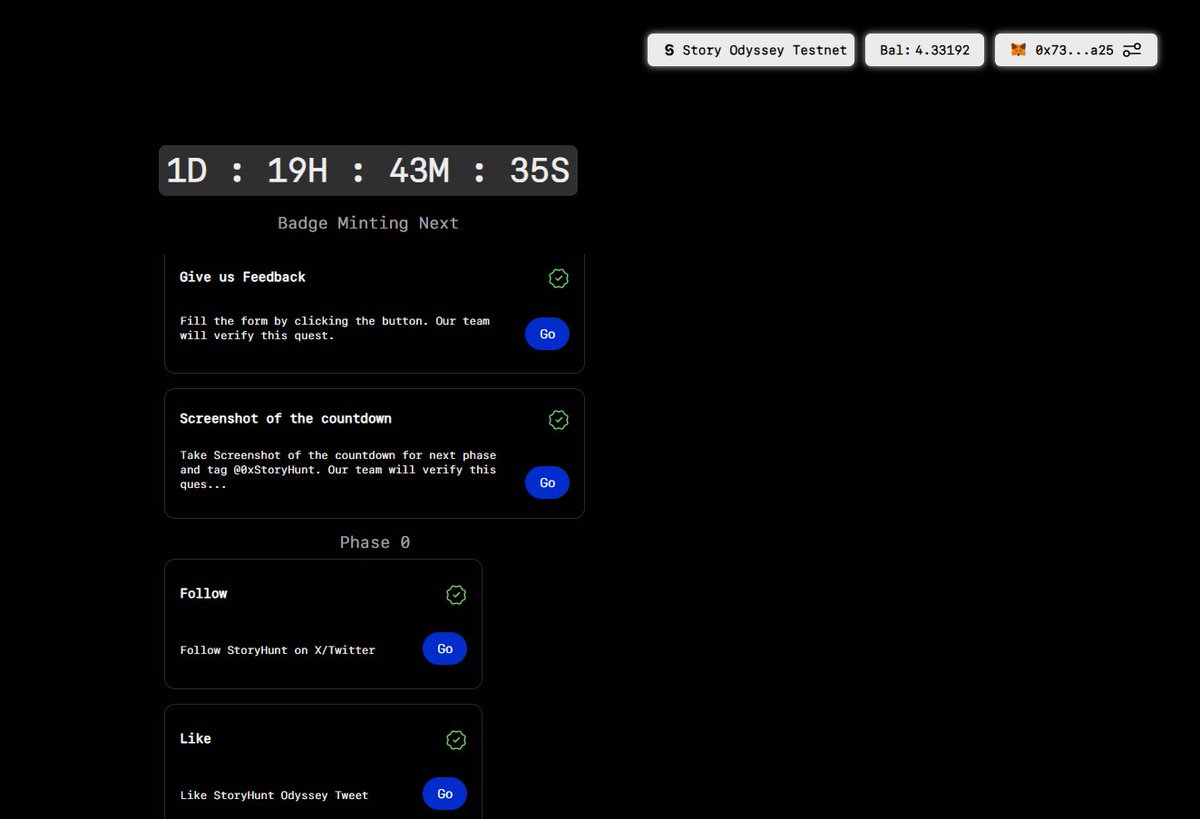Click the 'Phase 0' section heading

pos(375,542)
